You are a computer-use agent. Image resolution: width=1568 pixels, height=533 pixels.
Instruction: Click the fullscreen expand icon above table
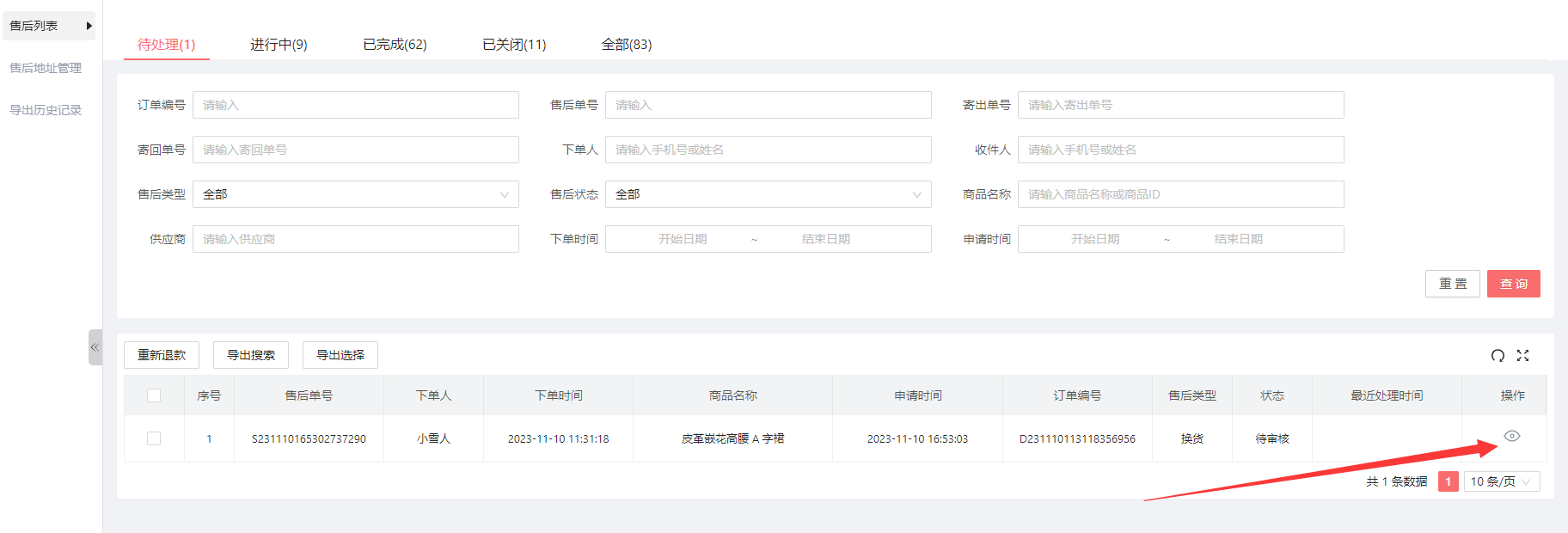[x=1522, y=356]
